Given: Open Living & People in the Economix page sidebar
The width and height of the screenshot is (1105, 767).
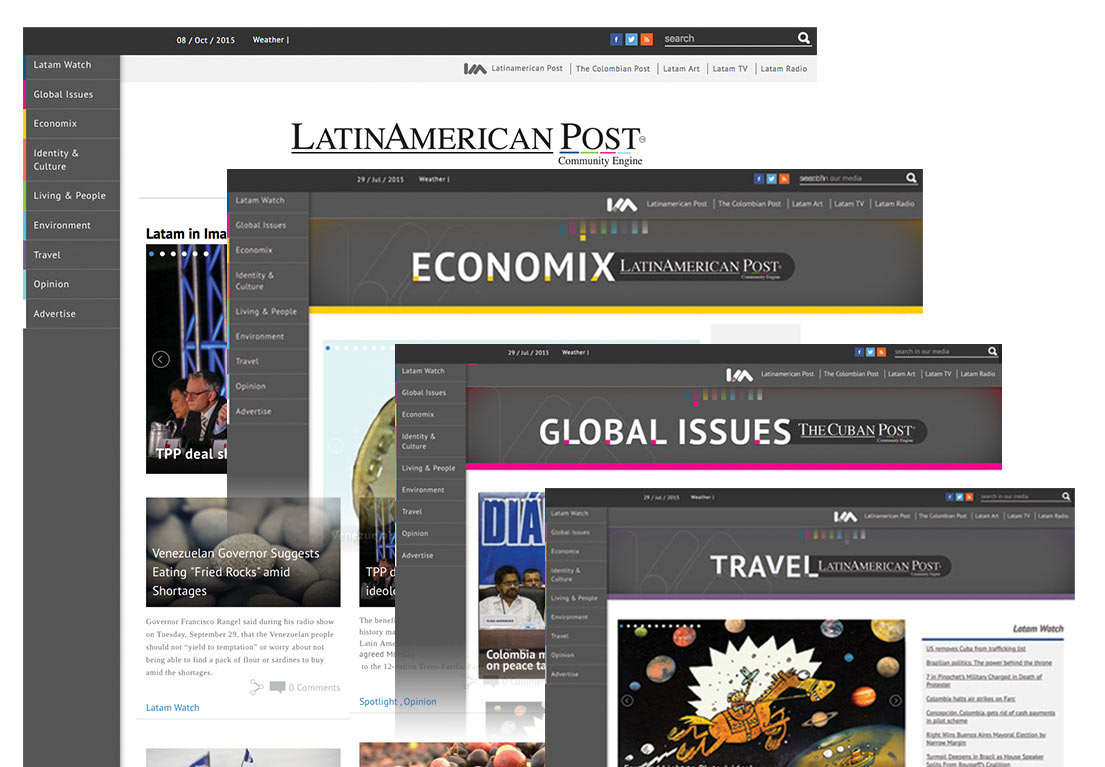Looking at the screenshot, I should click(x=268, y=312).
